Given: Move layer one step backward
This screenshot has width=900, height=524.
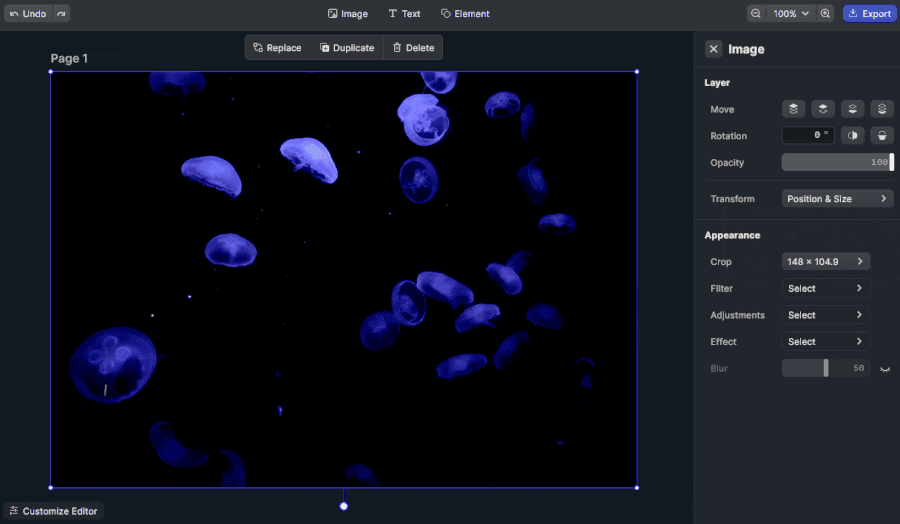Looking at the screenshot, I should tap(852, 109).
